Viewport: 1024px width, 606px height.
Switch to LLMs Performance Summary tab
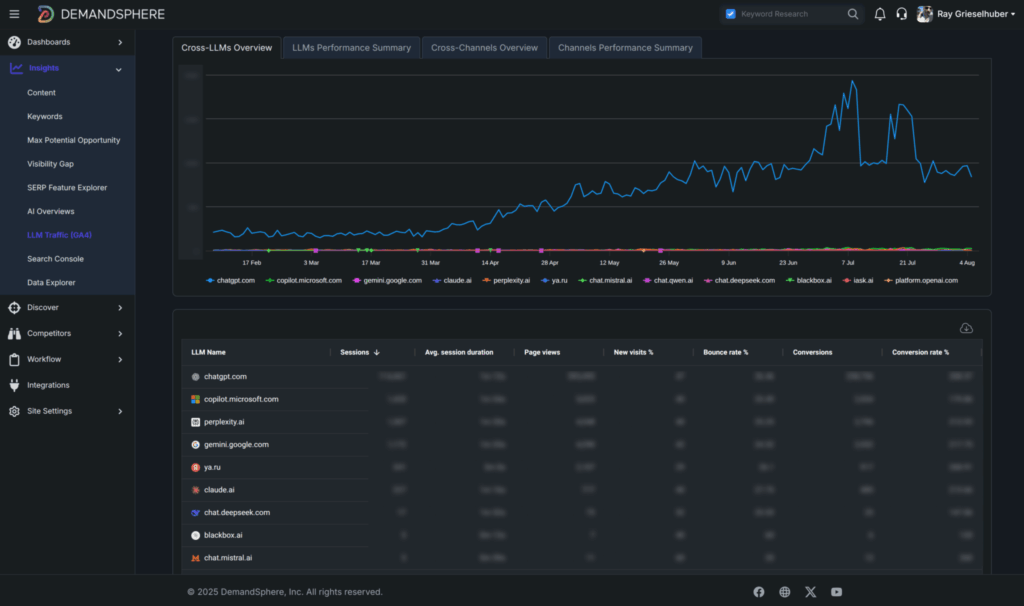pyautogui.click(x=351, y=48)
